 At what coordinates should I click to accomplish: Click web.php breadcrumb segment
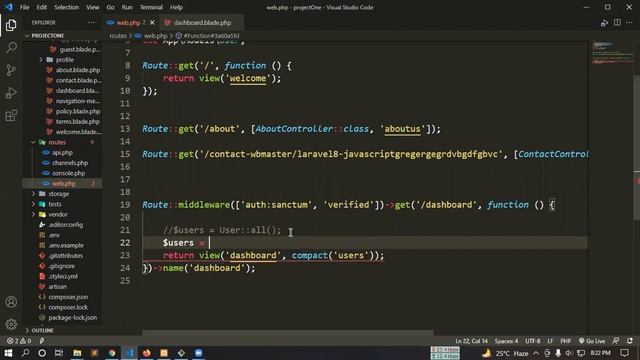[156, 36]
